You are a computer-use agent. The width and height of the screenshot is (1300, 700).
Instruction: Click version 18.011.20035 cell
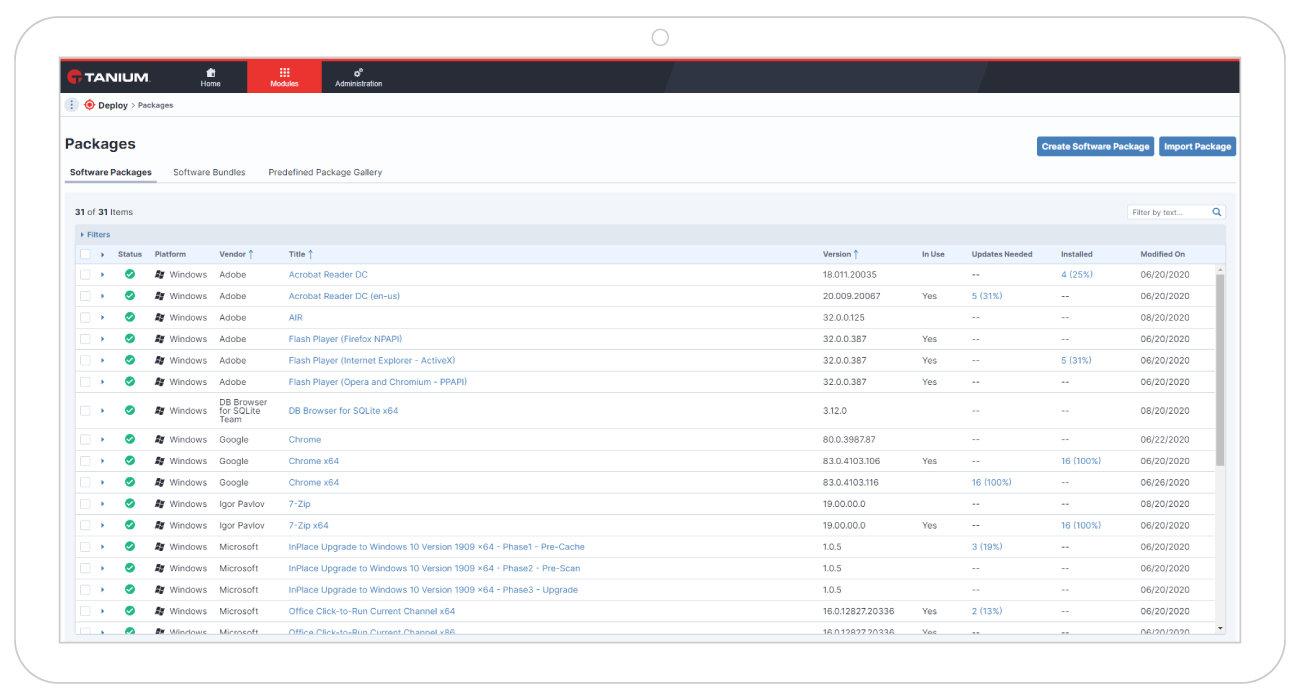point(849,274)
